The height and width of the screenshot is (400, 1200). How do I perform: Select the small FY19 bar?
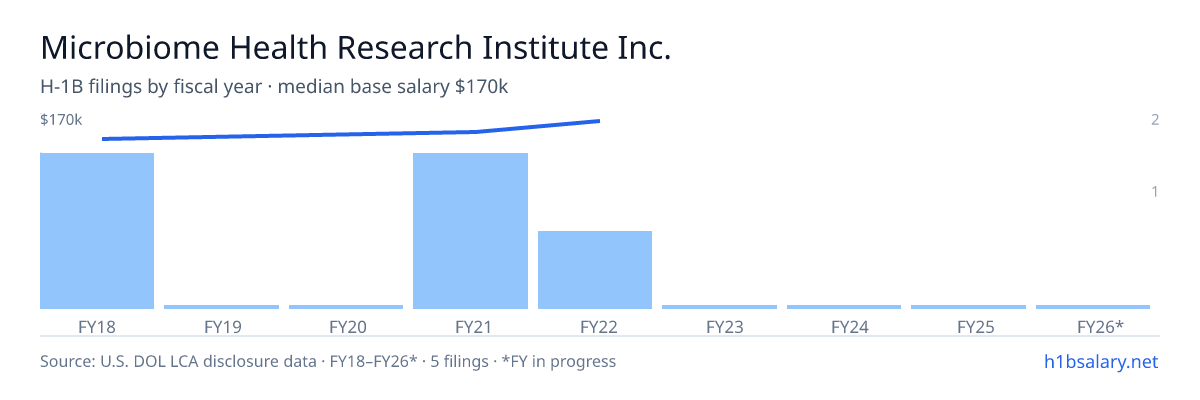221,307
